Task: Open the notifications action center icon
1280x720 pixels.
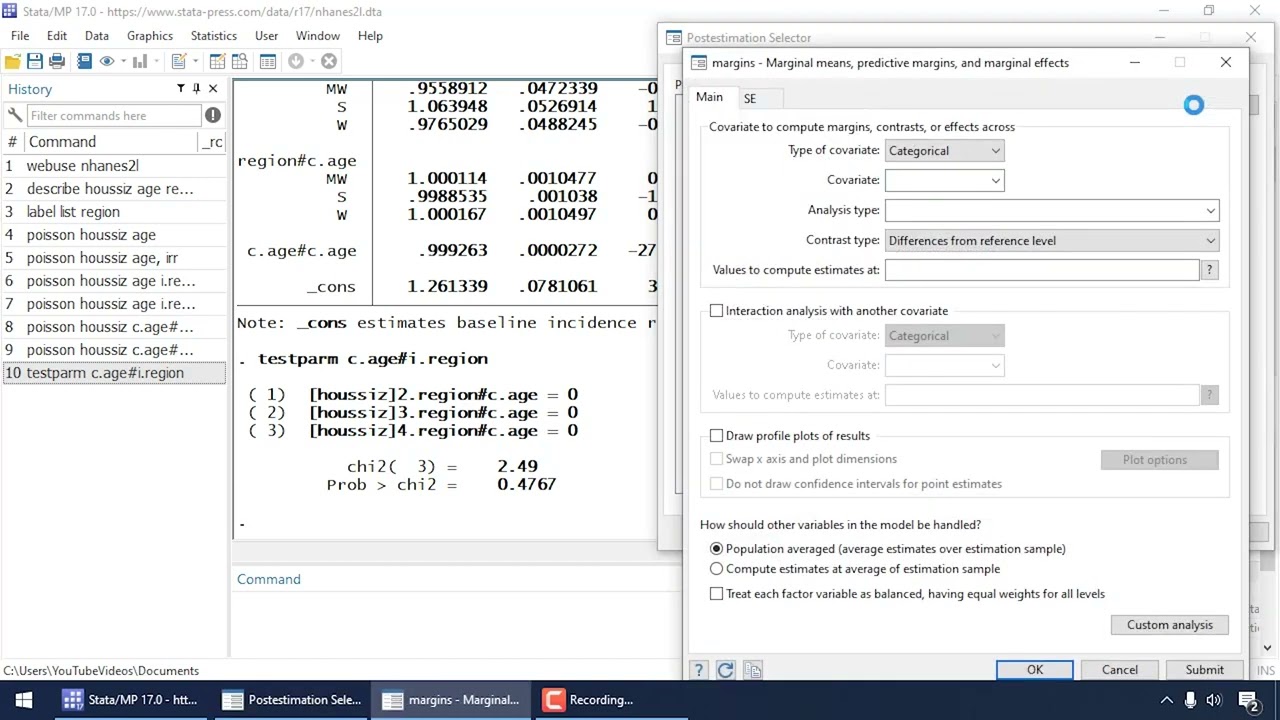Action: tap(1248, 700)
